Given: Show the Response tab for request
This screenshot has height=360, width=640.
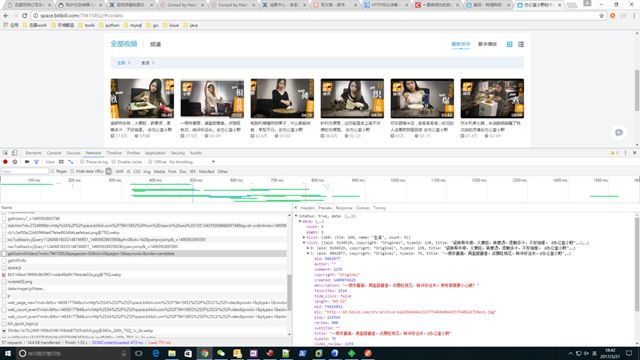Looking at the screenshot, I should pos(344,208).
